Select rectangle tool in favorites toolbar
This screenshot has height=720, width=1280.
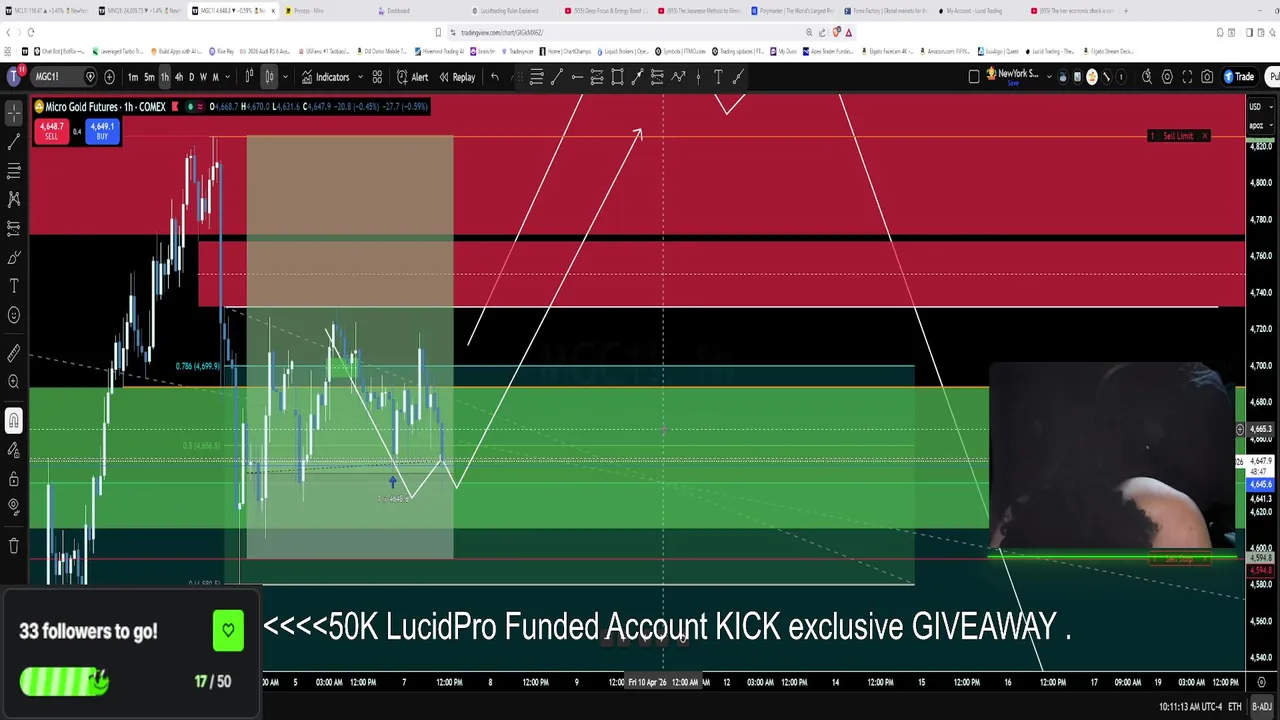617,77
